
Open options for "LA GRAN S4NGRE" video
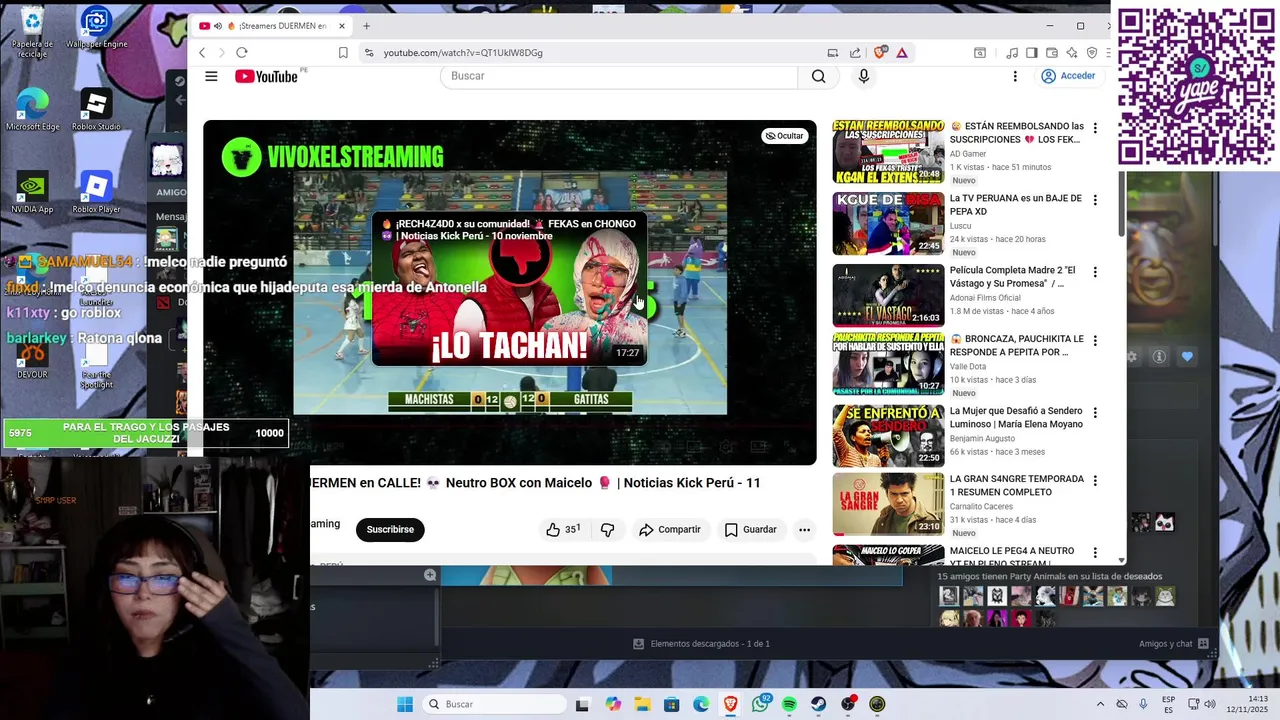pyautogui.click(x=1095, y=480)
